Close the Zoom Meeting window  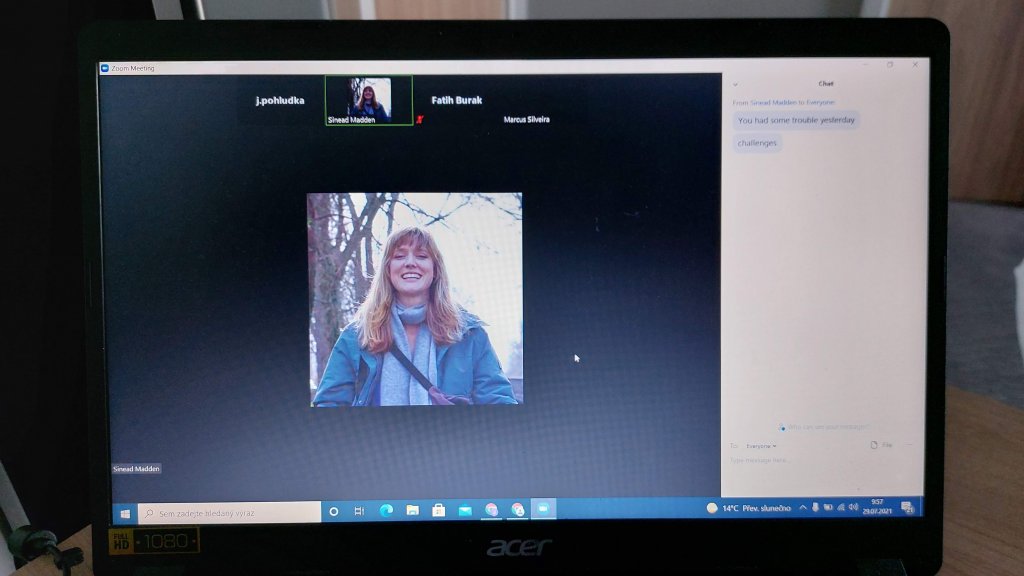(915, 65)
